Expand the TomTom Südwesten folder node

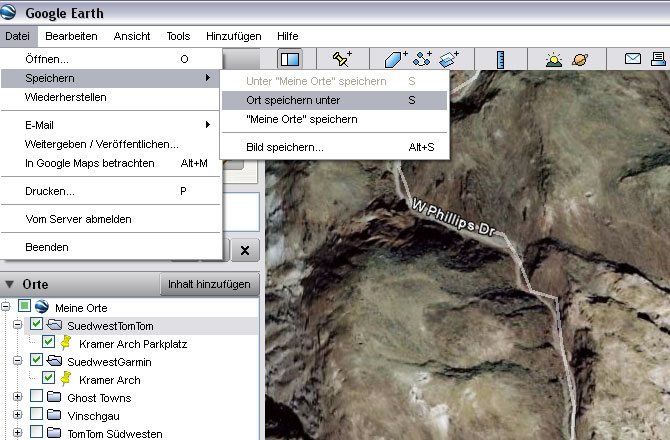click(18, 432)
